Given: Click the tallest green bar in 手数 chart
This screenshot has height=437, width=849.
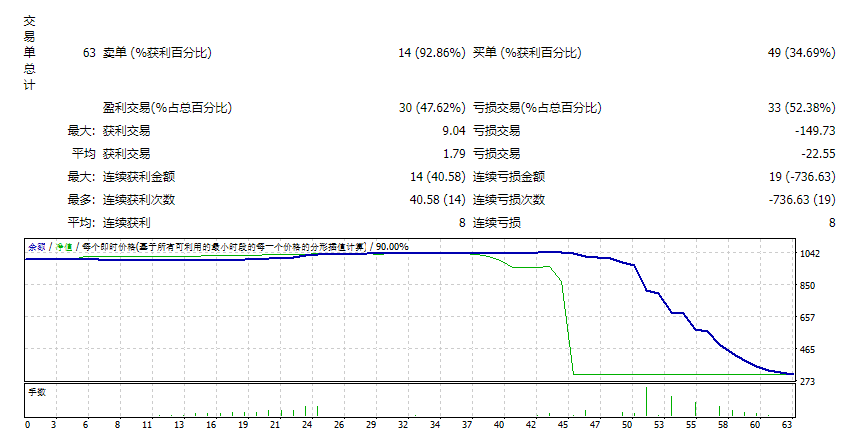Looking at the screenshot, I should click(x=646, y=401).
